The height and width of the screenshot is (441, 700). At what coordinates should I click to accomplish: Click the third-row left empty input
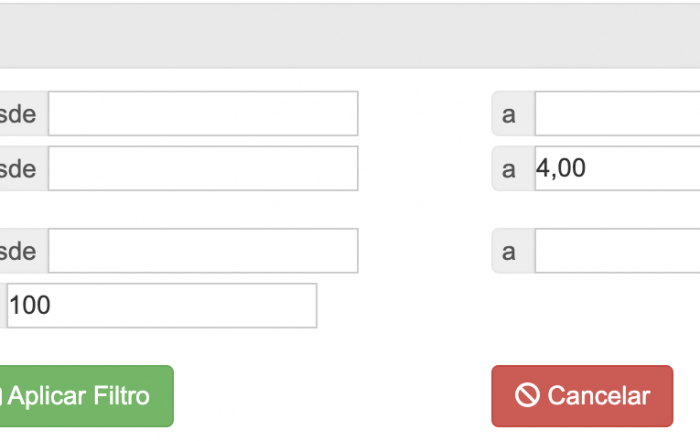203,251
